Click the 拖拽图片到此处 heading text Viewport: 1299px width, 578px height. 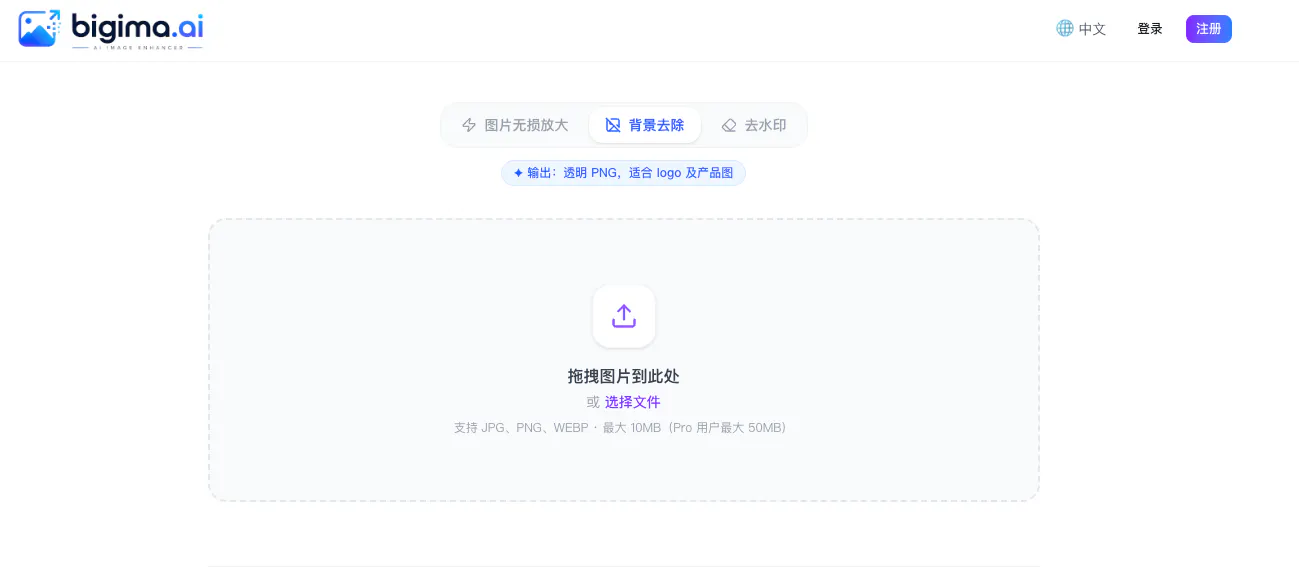pos(624,376)
